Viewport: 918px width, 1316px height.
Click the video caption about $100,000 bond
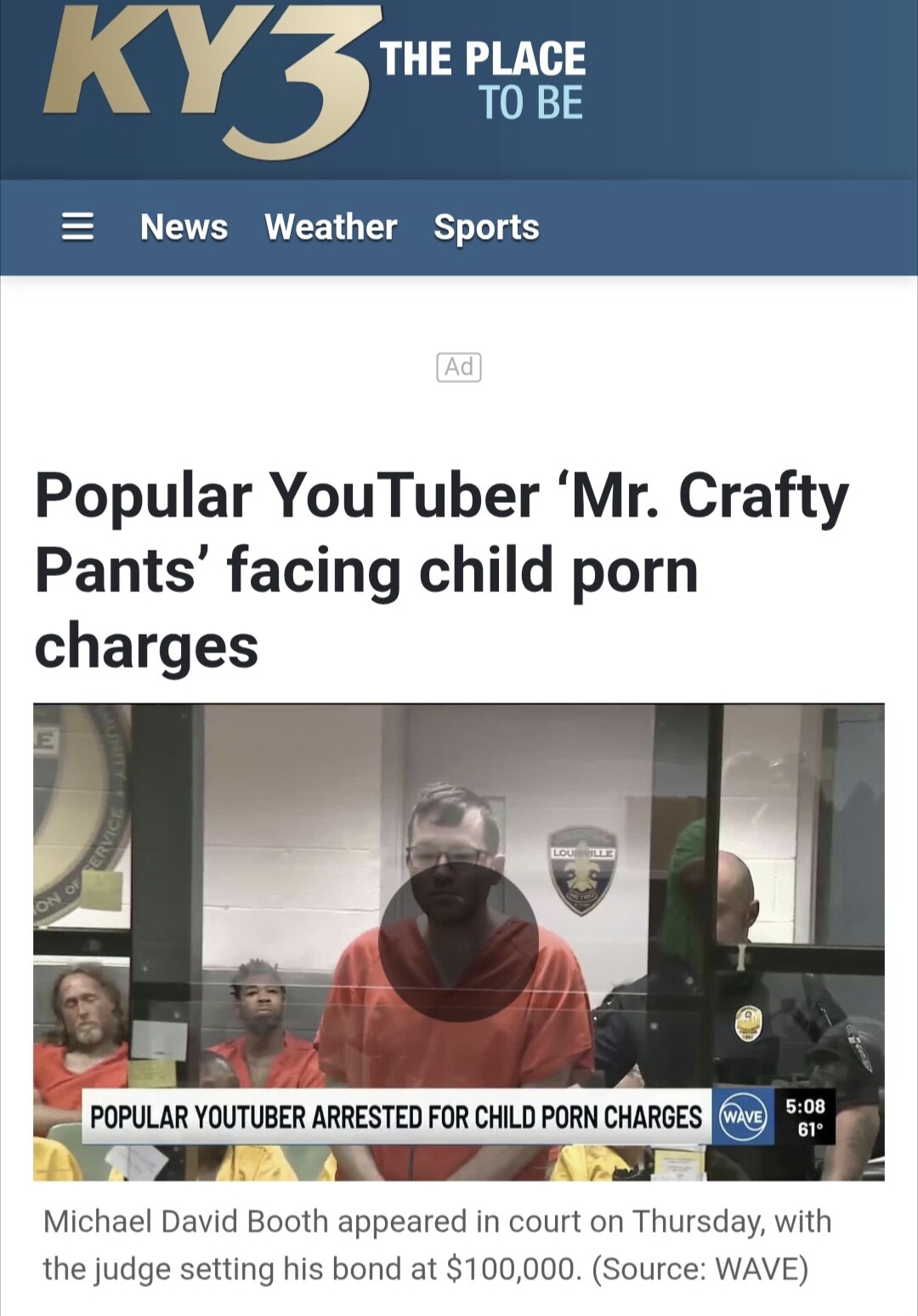(438, 1245)
